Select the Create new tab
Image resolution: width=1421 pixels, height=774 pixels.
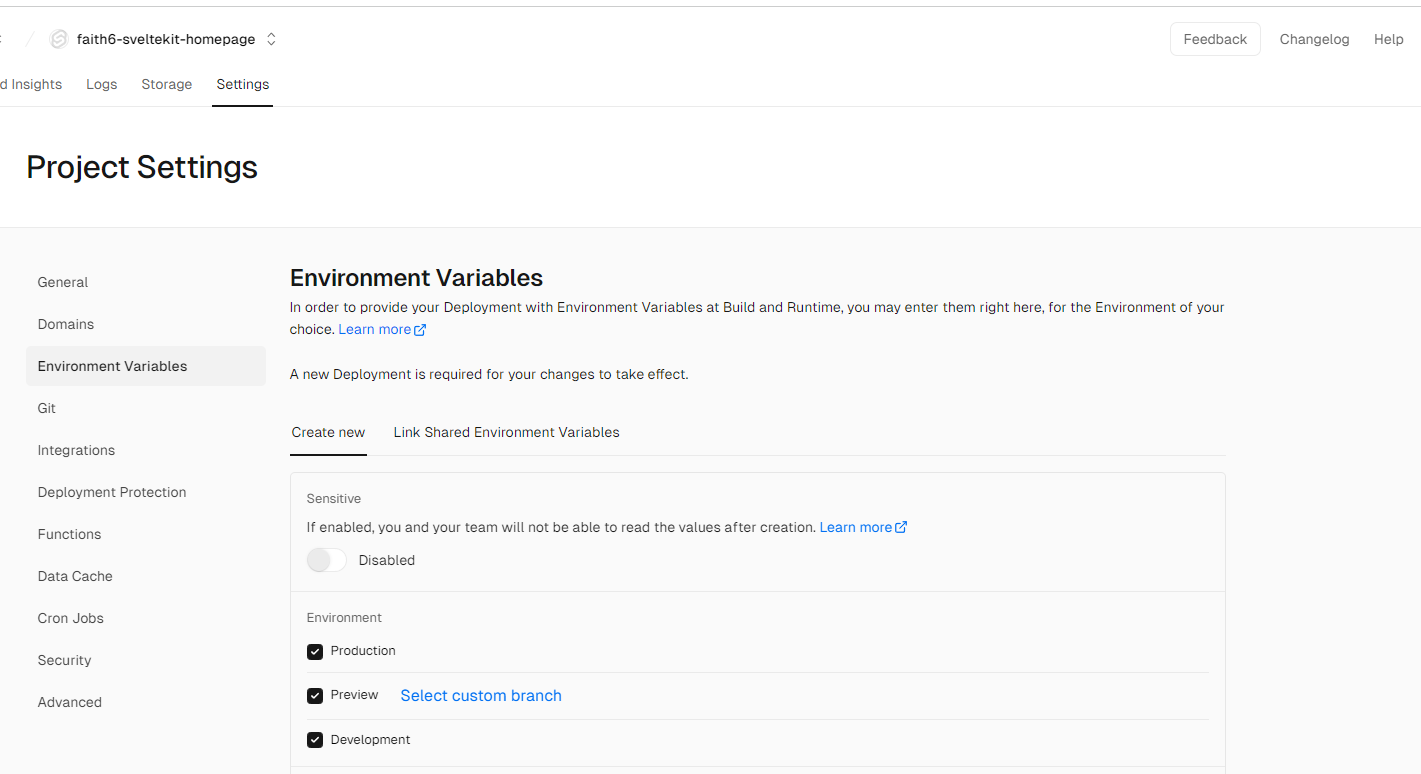[x=328, y=432]
